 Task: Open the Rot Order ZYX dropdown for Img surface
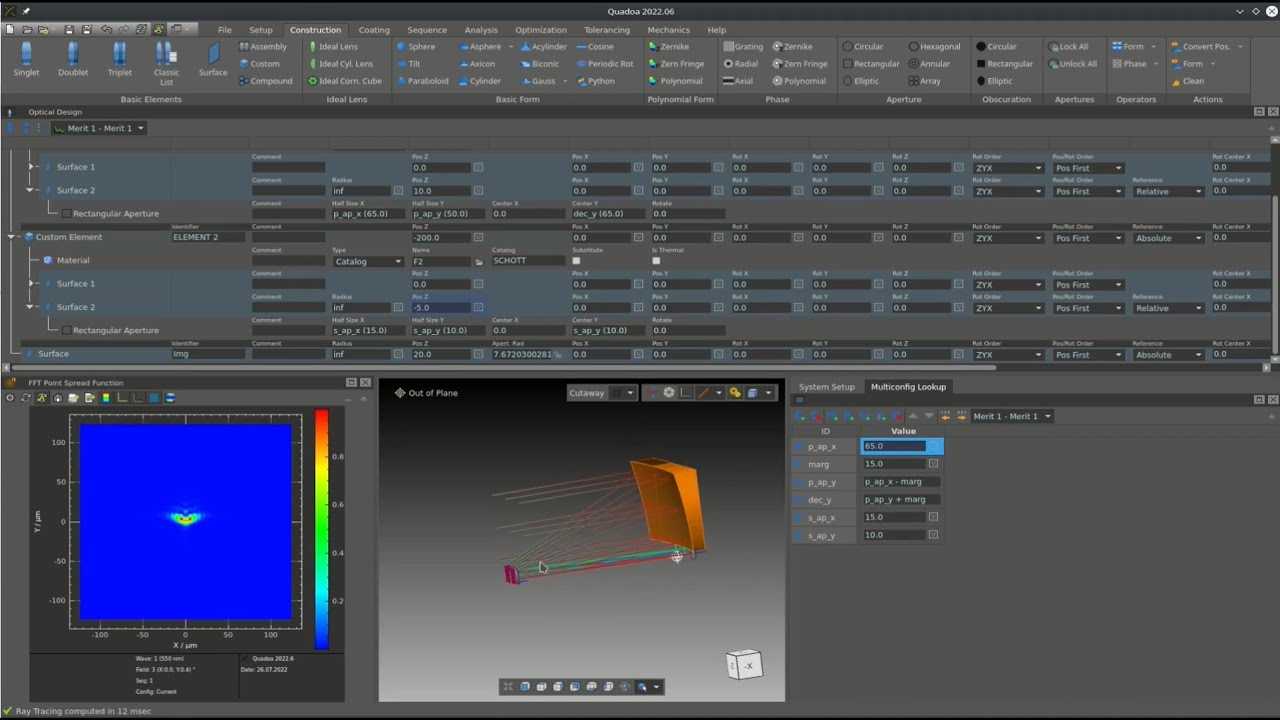tap(1007, 355)
